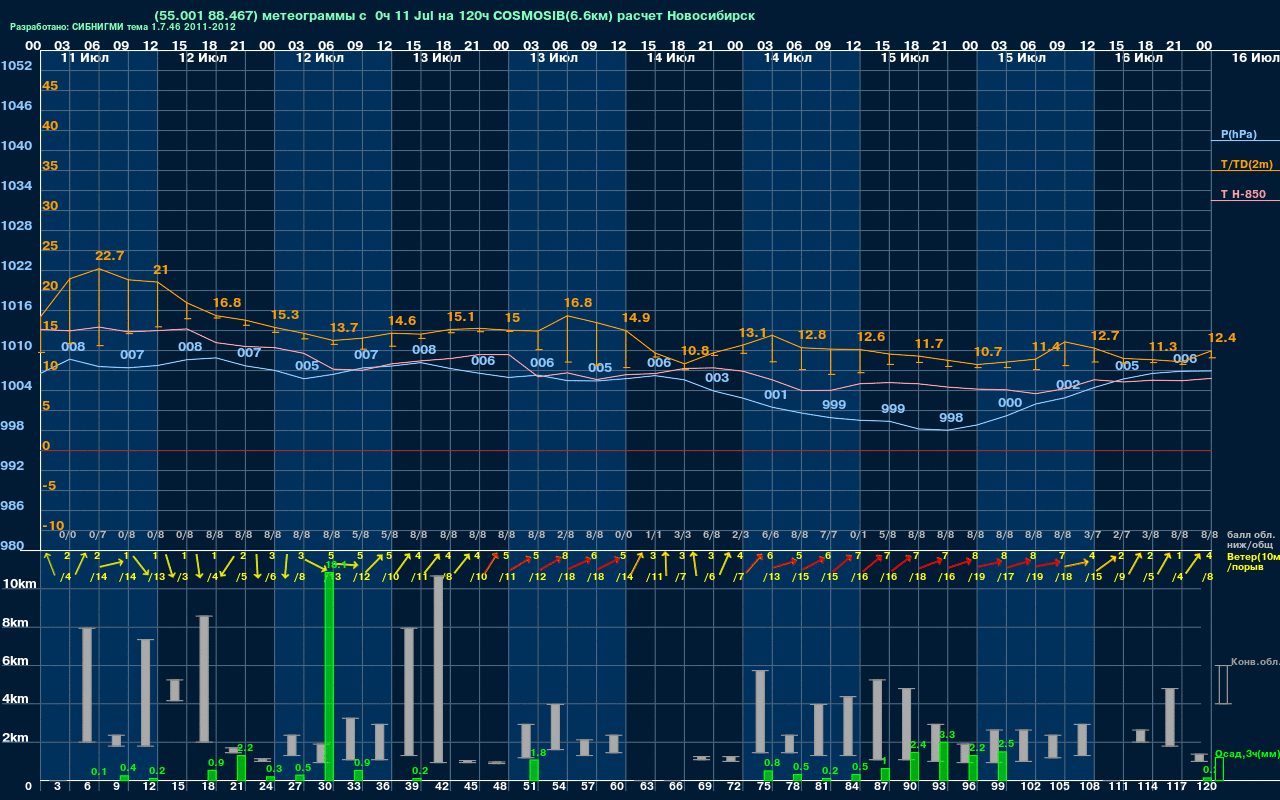This screenshot has width=1280, height=800.
Task: Click the 14.9 temperature label
Action: (636, 318)
